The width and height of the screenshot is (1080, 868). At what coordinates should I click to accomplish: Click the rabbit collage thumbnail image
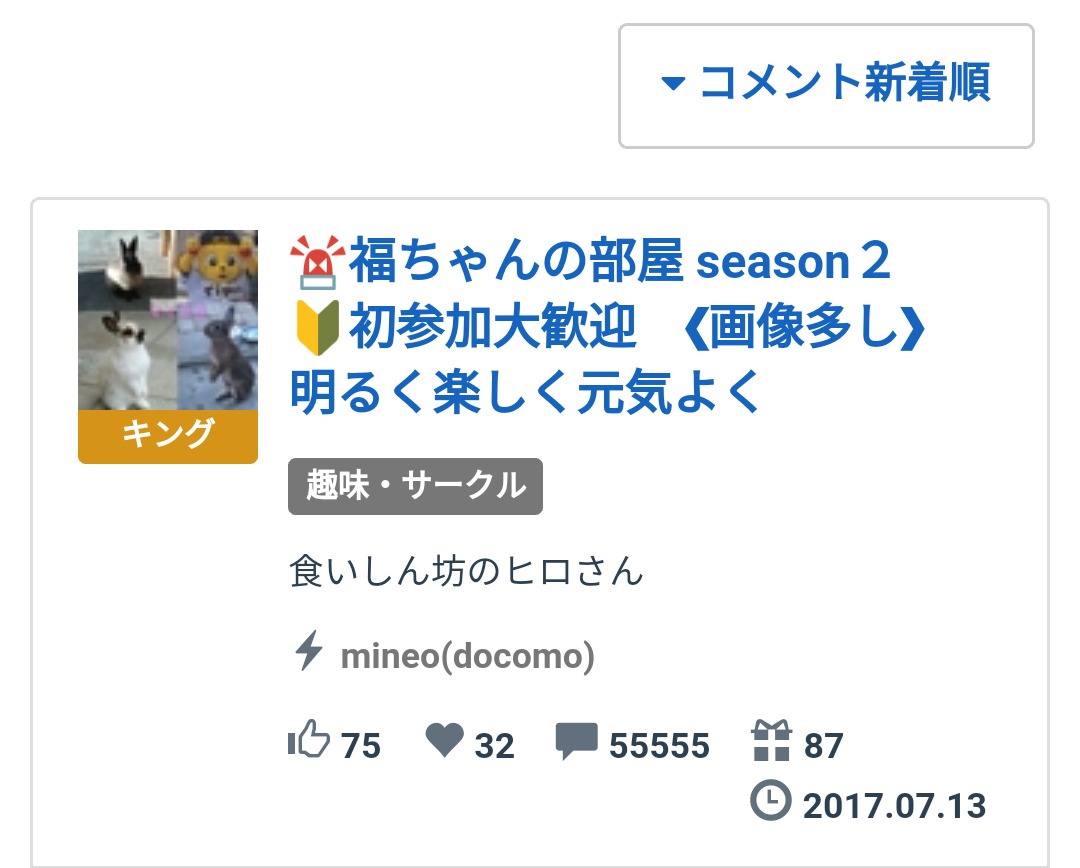(x=167, y=320)
